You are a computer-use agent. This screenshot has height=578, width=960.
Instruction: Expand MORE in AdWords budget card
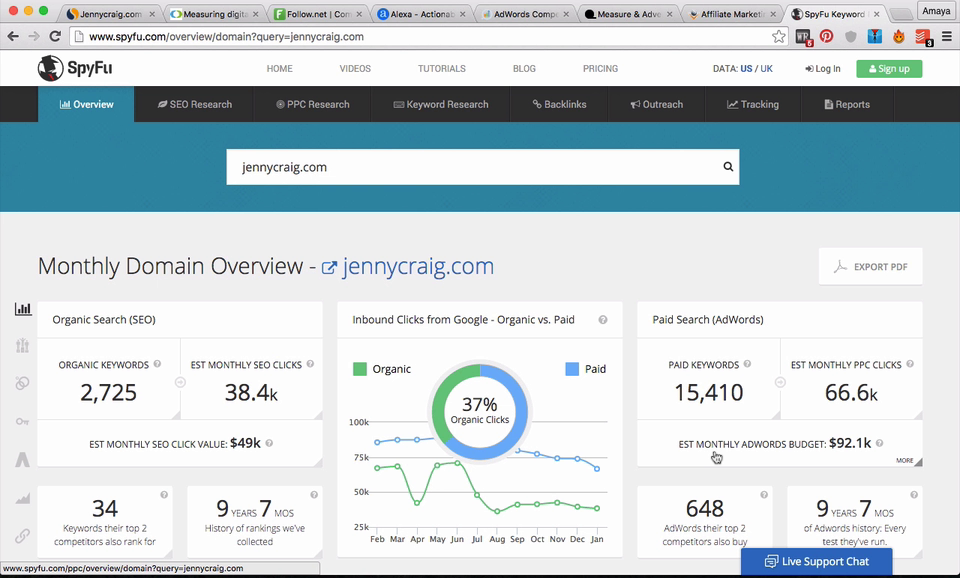click(x=909, y=460)
